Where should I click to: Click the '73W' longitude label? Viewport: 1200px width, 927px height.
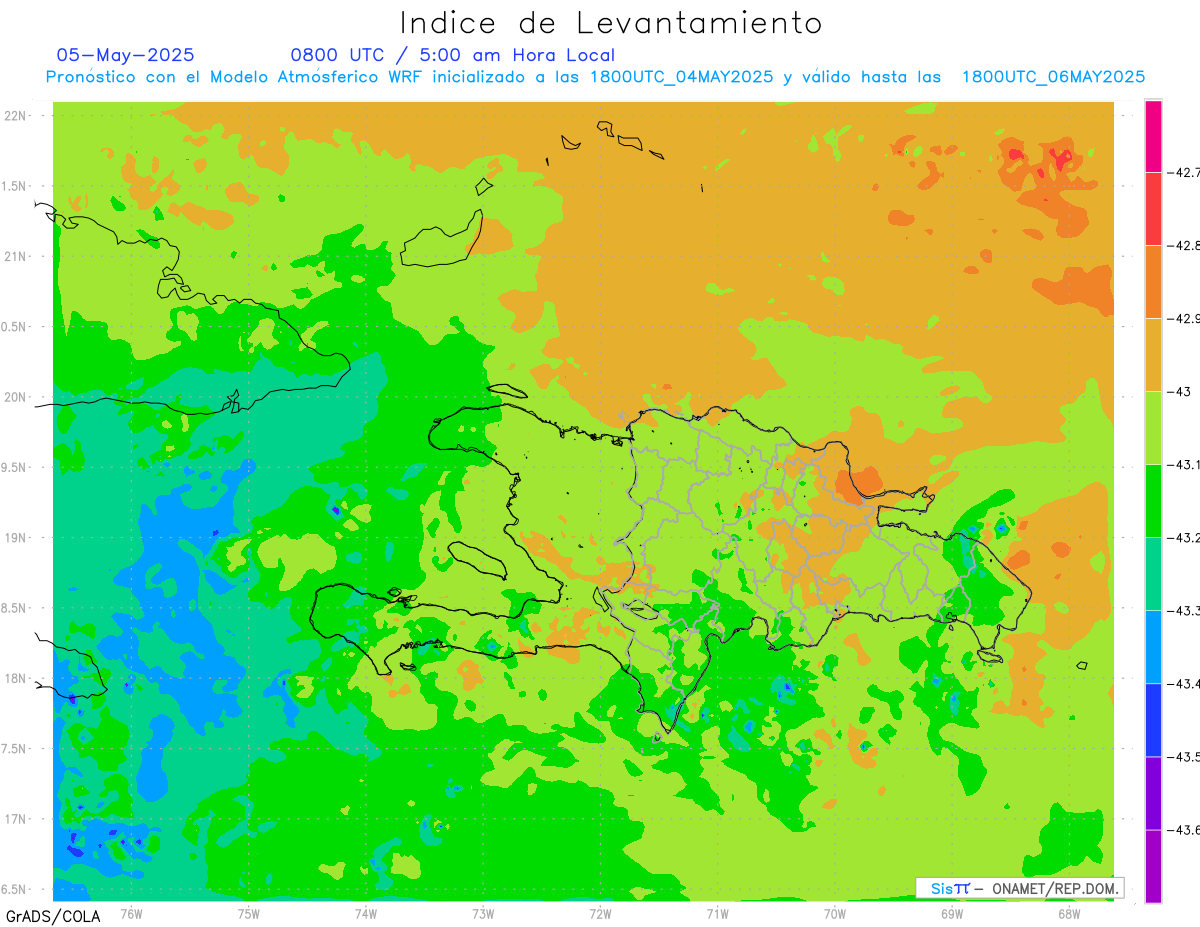click(483, 913)
